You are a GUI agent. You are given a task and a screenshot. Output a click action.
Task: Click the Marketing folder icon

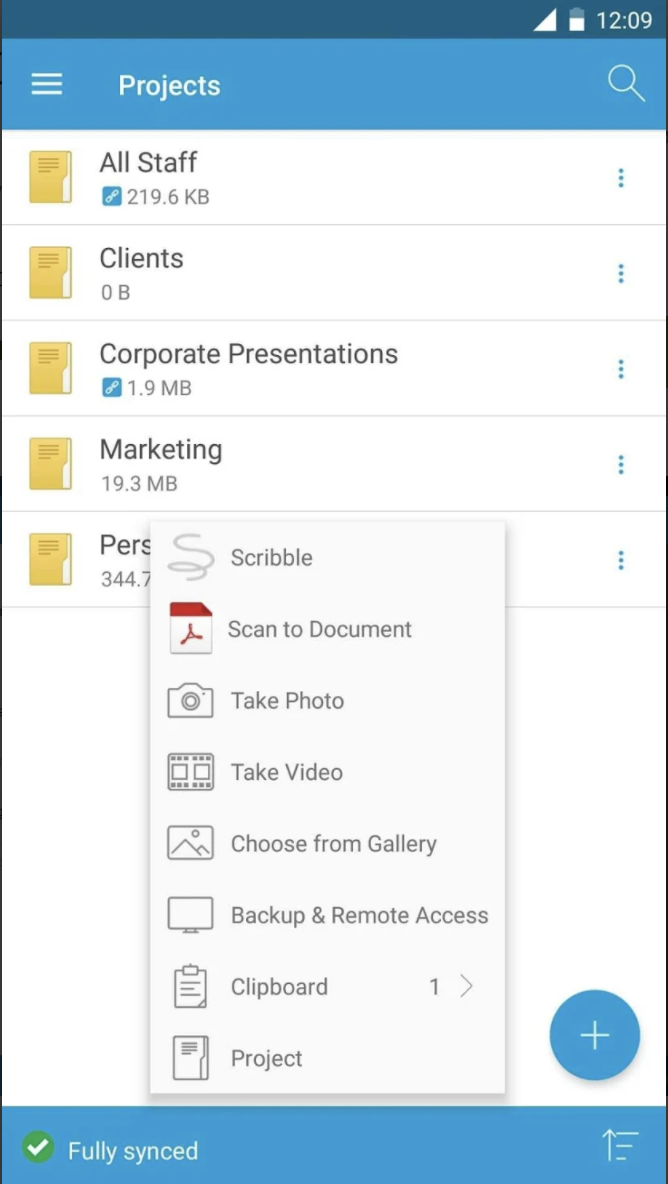pyautogui.click(x=50, y=463)
